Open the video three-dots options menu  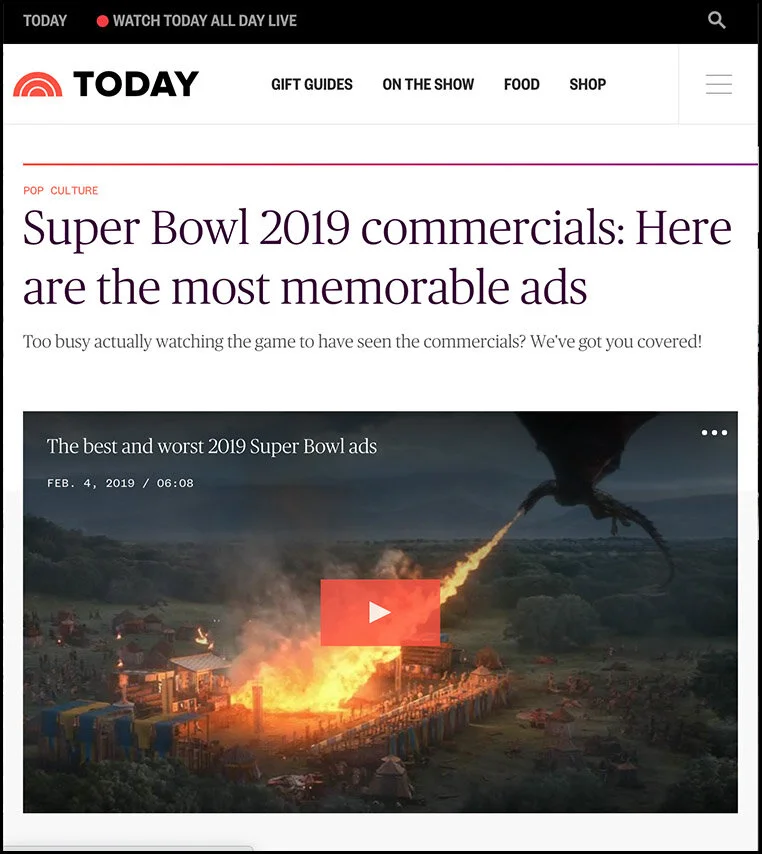pos(714,432)
